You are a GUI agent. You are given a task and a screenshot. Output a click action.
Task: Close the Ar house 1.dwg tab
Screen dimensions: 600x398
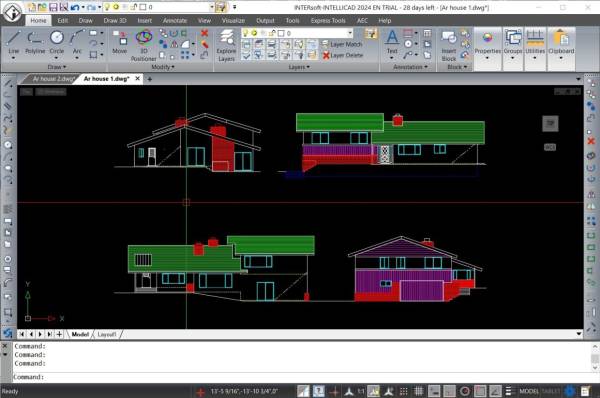click(137, 78)
